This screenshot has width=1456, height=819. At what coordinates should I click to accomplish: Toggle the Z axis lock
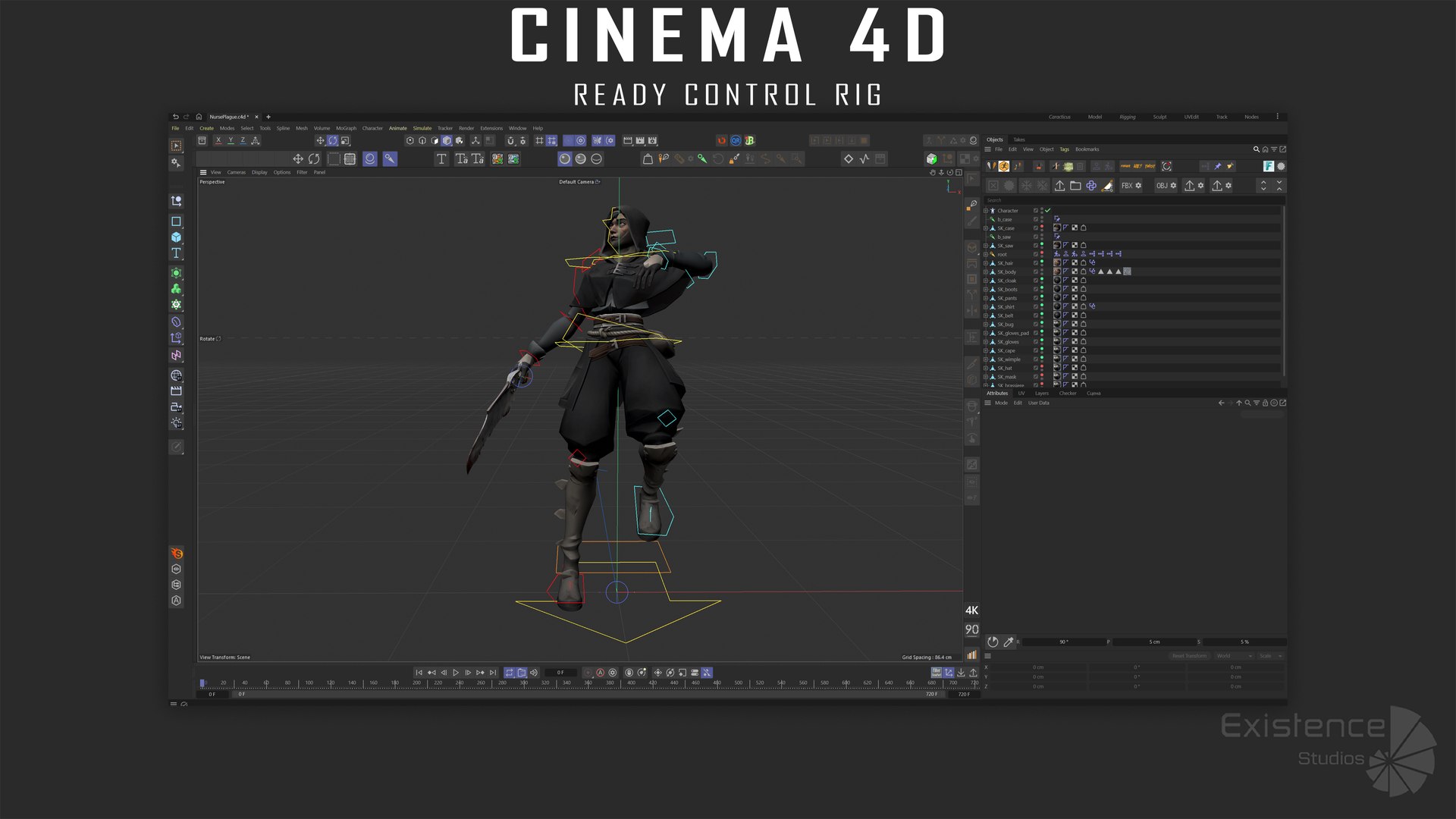(x=243, y=140)
